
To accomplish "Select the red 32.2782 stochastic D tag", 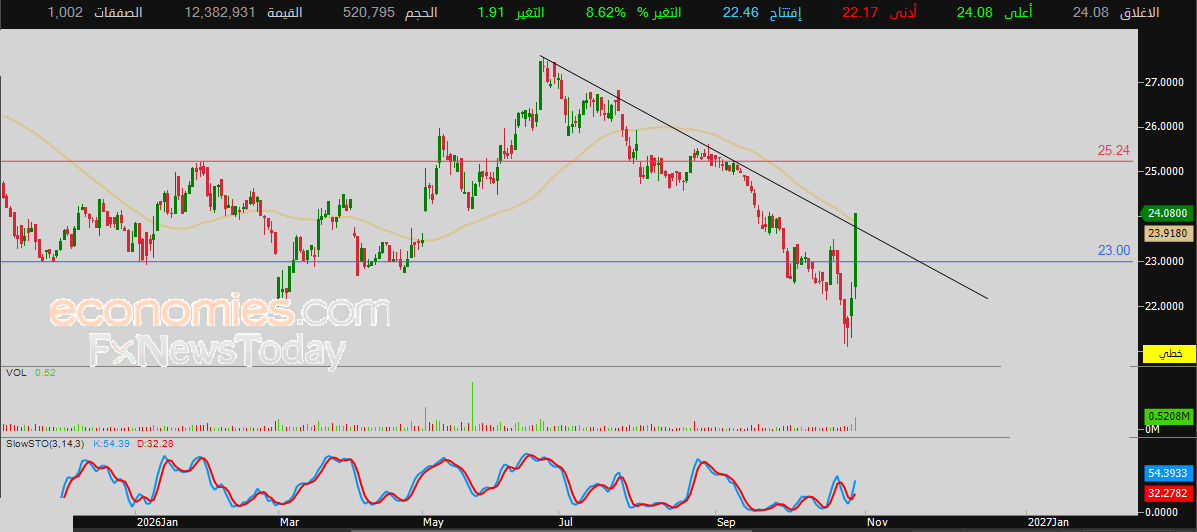I will coord(1169,492).
